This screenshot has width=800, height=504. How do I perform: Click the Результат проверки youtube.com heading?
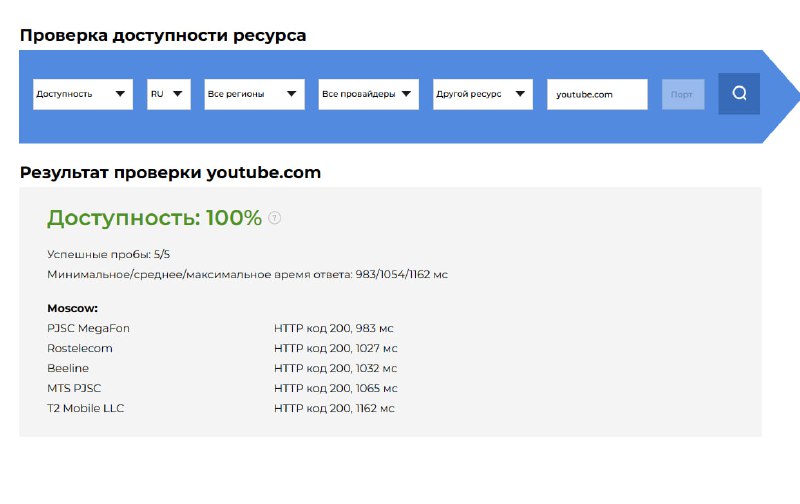[170, 172]
